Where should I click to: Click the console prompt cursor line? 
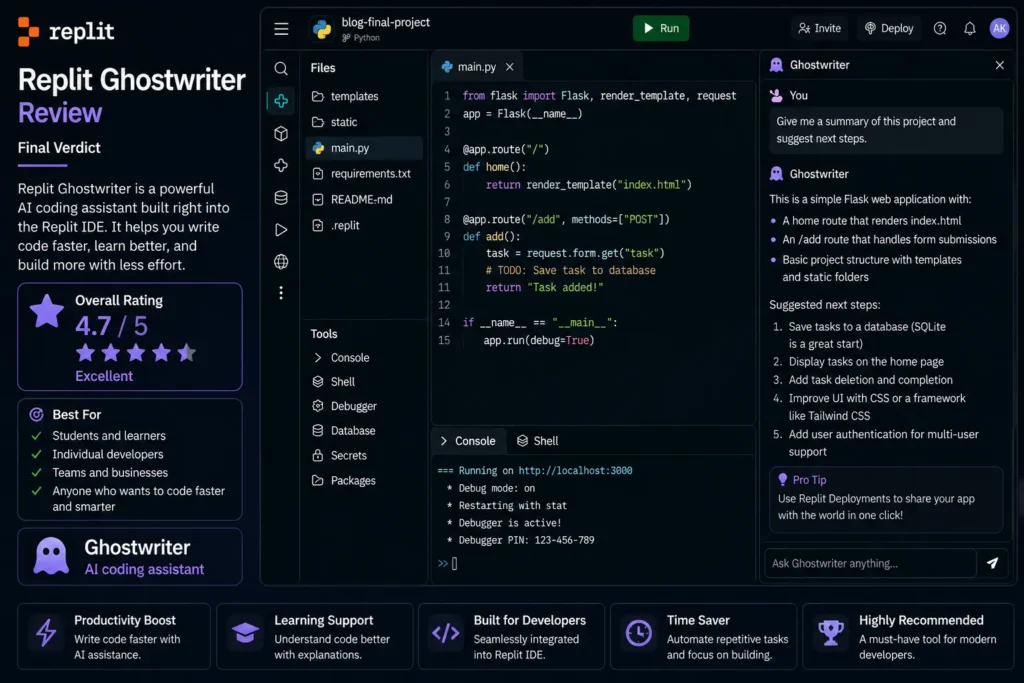click(x=448, y=563)
